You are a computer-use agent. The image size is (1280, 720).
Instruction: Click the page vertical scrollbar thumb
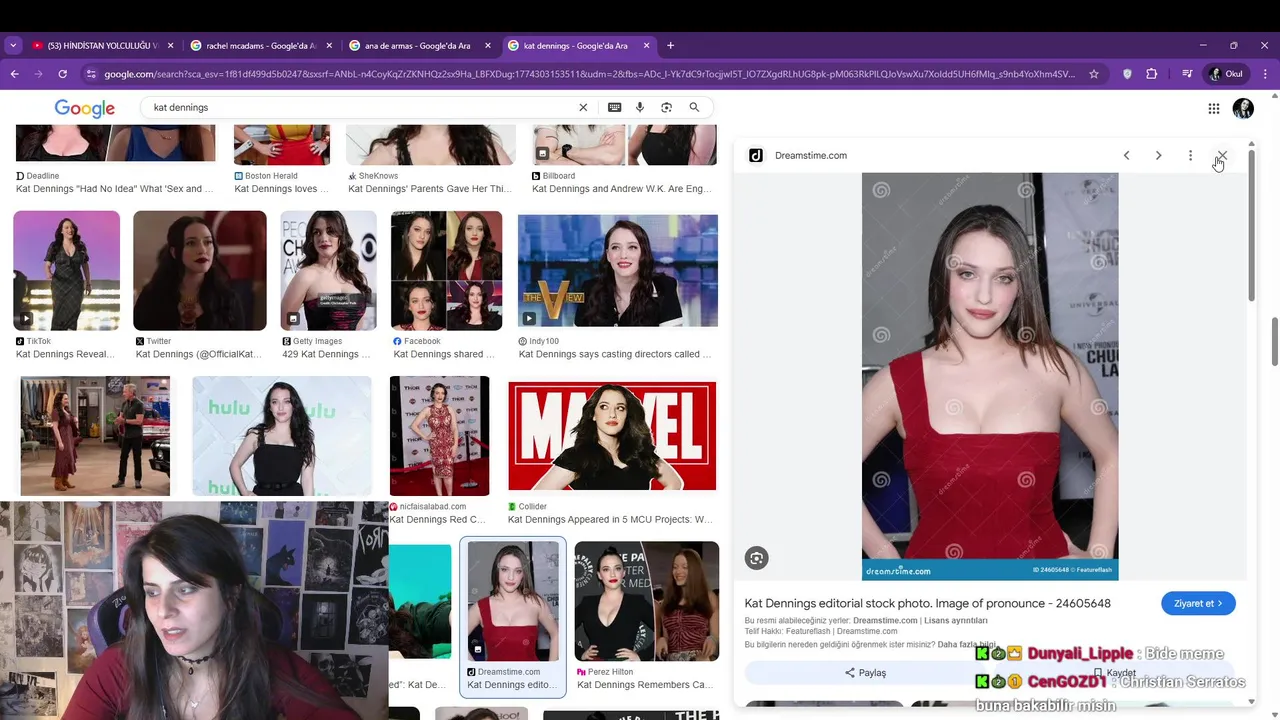[x=1274, y=341]
